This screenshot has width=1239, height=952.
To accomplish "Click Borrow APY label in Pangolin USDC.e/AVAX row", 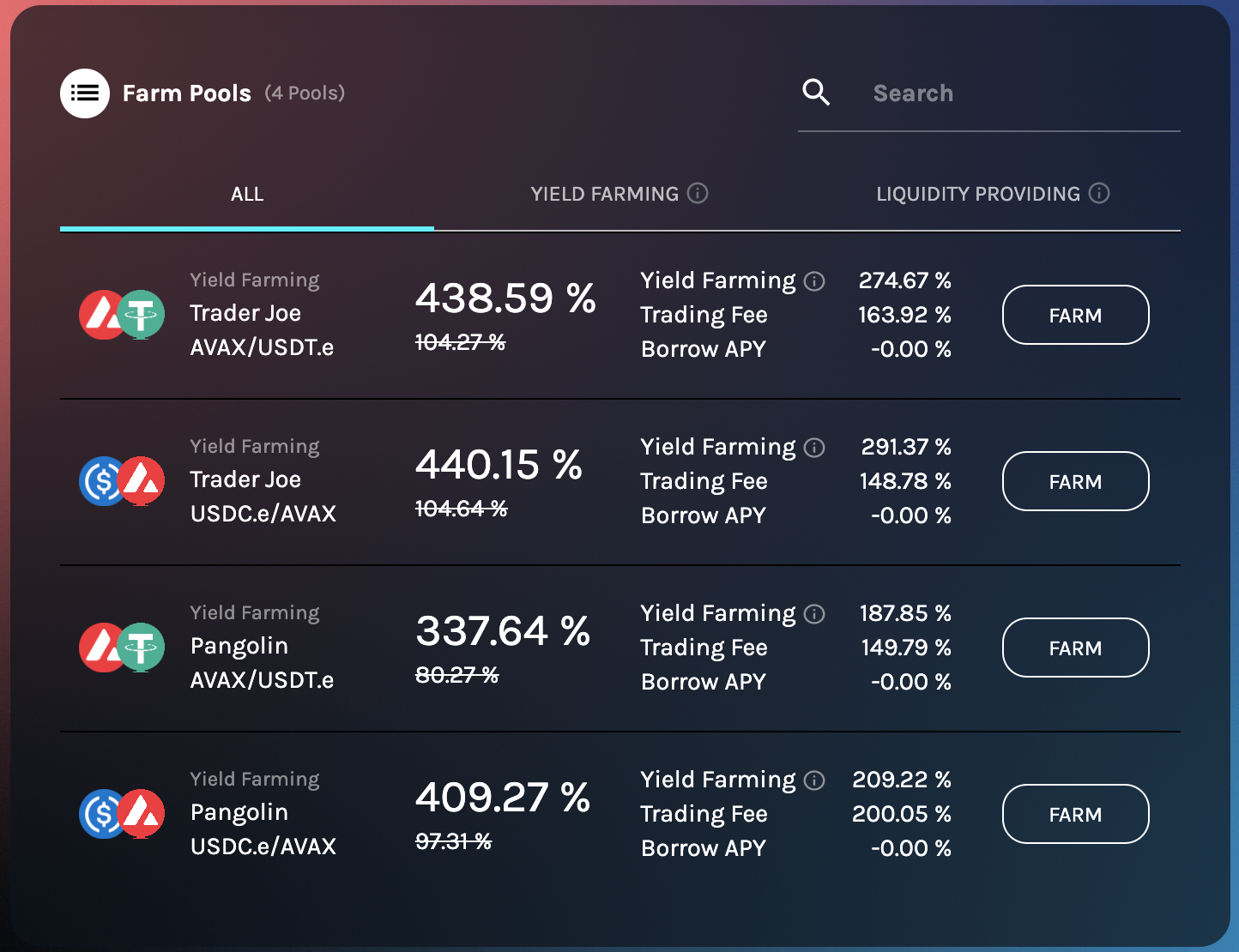I will point(704,848).
